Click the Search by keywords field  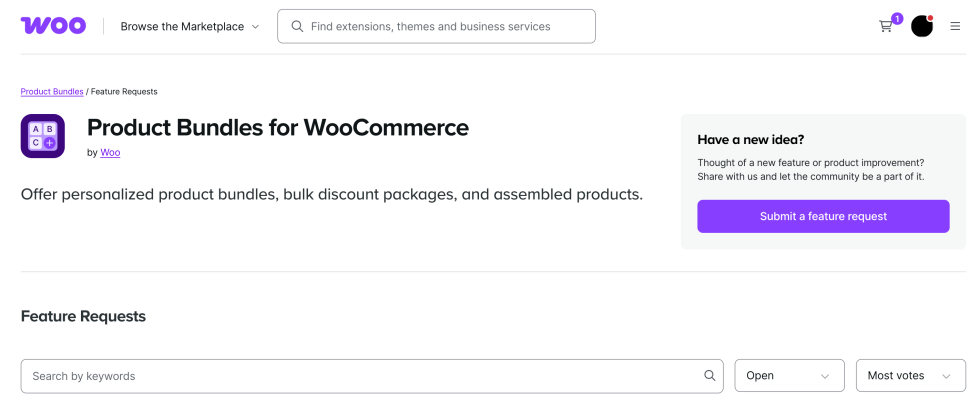coord(360,376)
